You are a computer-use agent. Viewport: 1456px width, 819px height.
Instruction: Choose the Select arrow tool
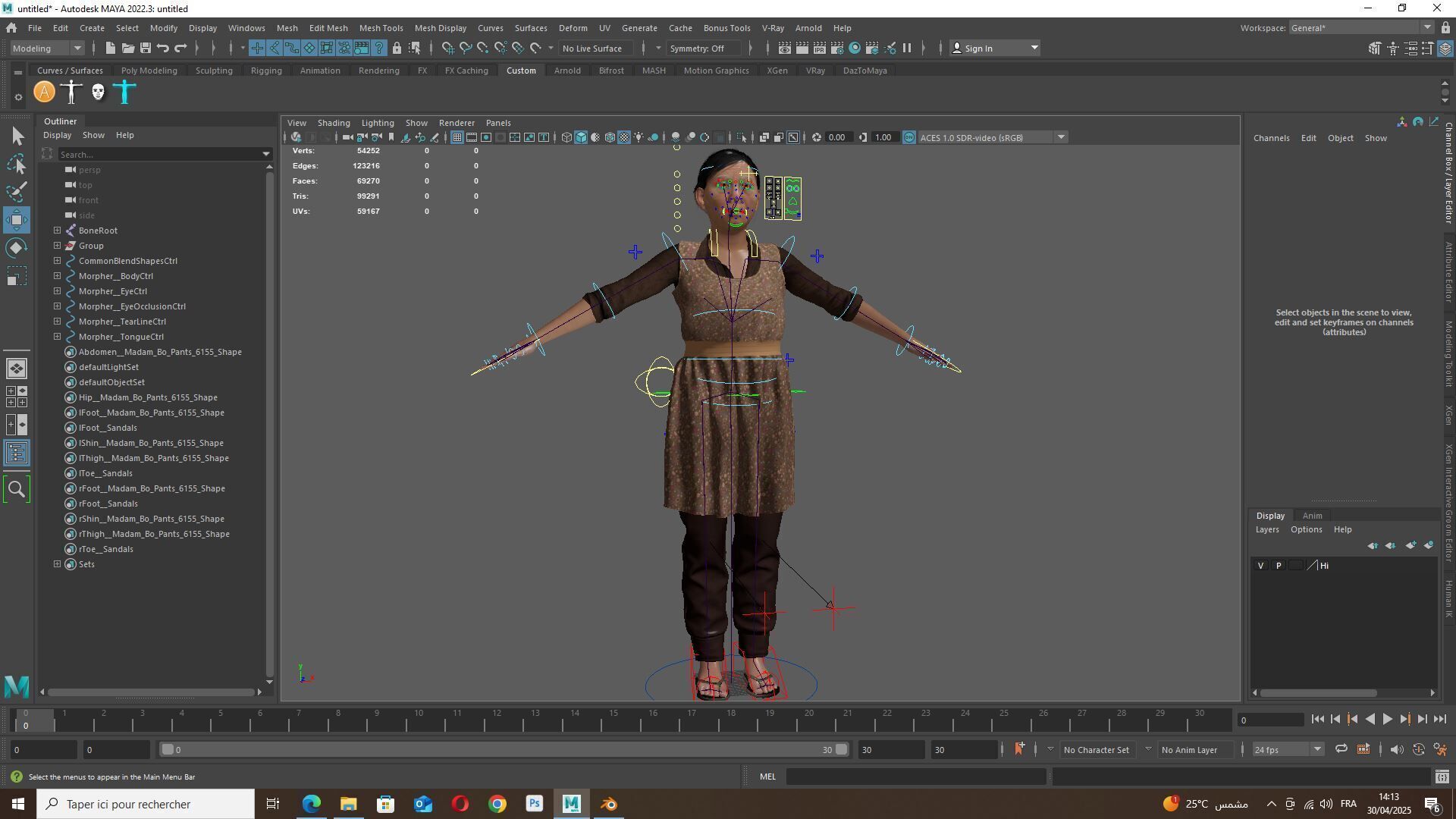(x=17, y=136)
